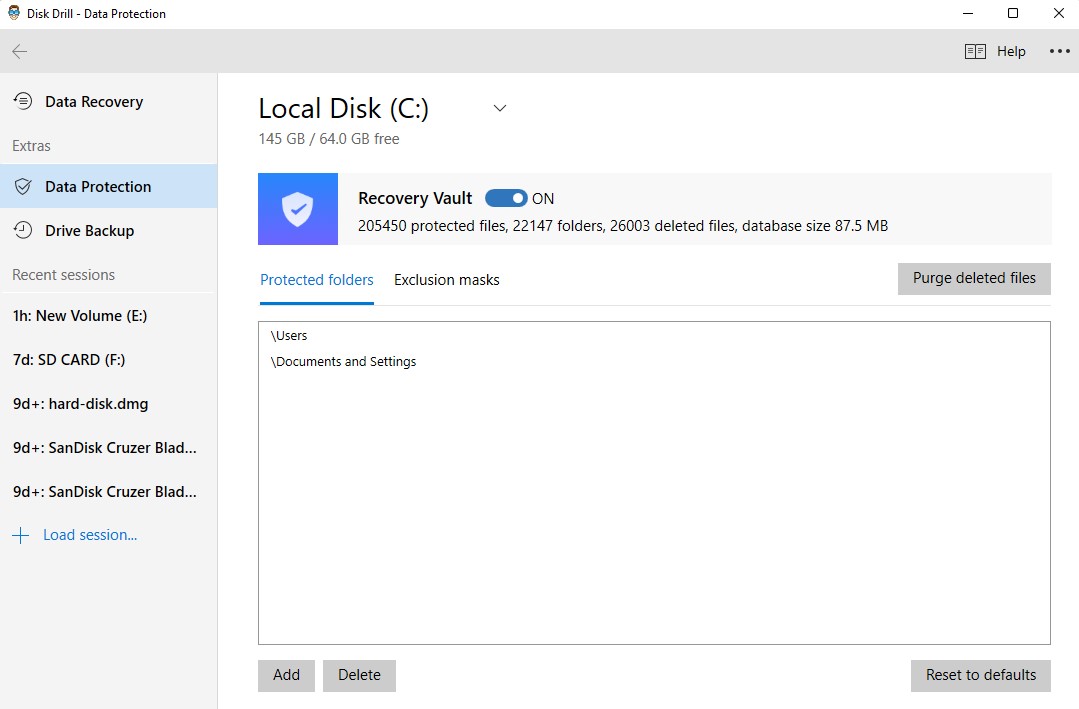Viewport: 1079px width, 709px height.
Task: Click the Help label in toolbar
Action: point(1011,52)
